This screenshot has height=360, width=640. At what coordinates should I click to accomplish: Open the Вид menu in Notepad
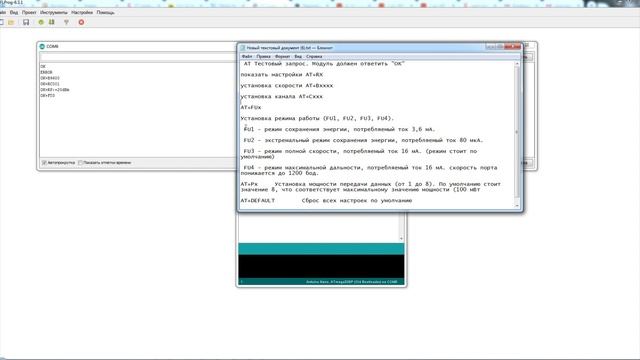[x=298, y=56]
